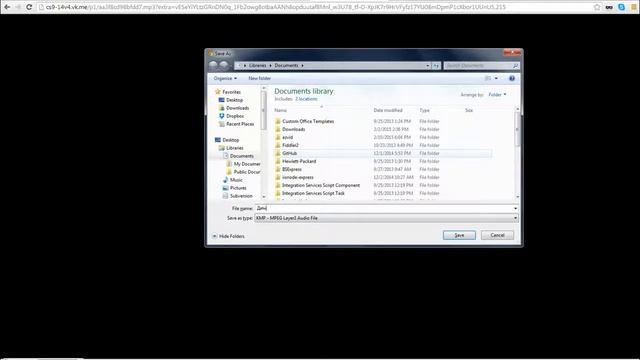Open the Organize menu
Screen dimensions: 640x360
pyautogui.click(x=225, y=78)
